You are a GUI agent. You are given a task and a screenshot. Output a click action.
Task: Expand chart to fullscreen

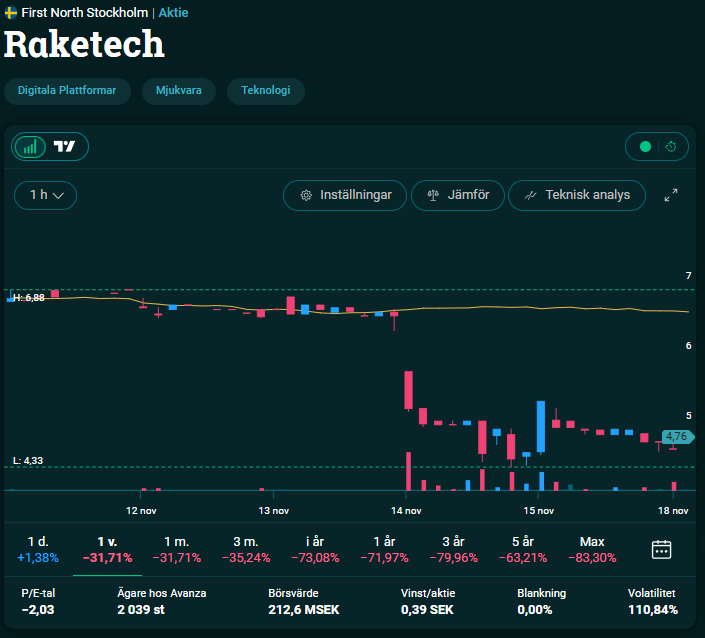[671, 195]
